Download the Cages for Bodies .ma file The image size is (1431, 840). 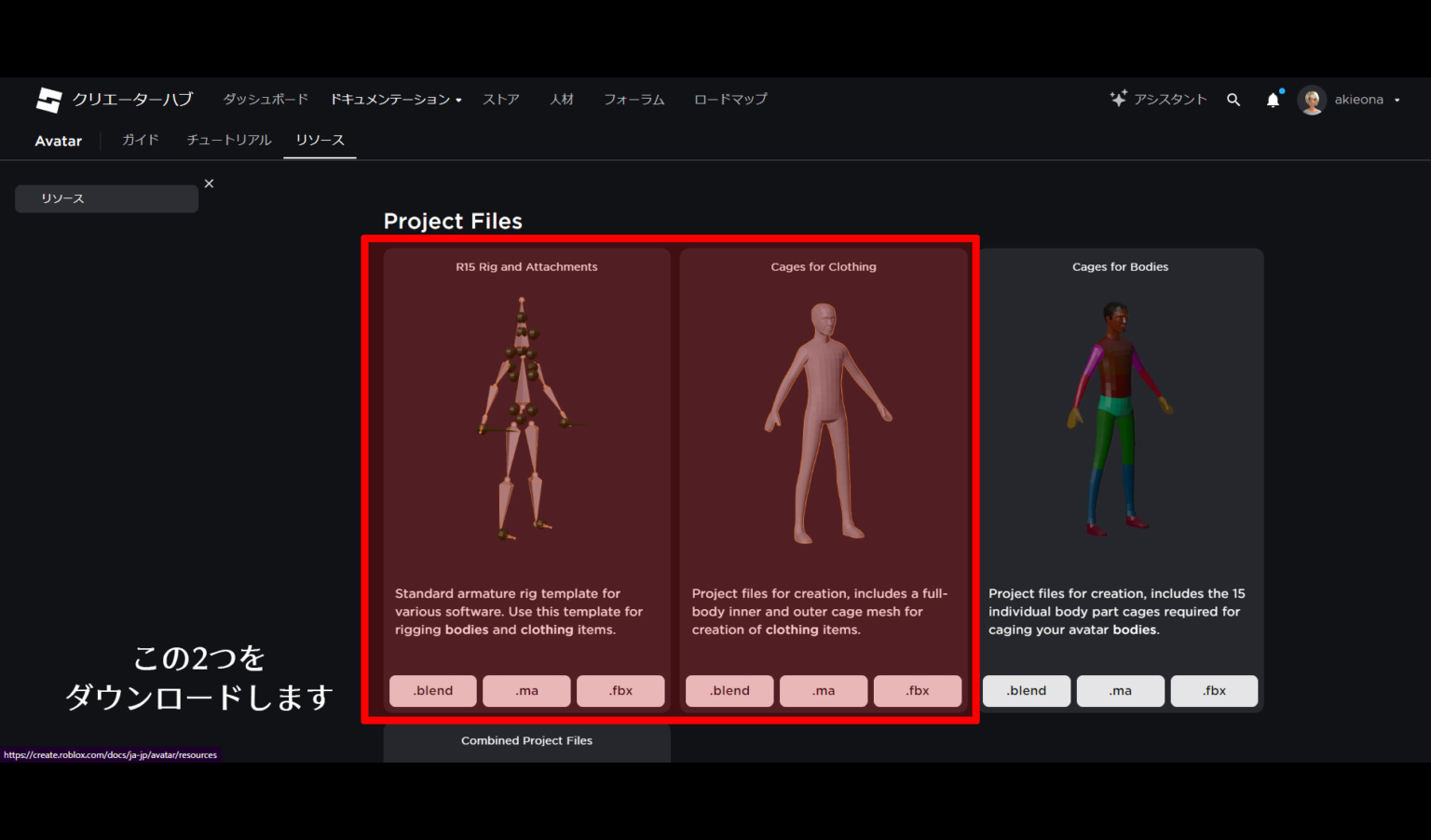(x=1120, y=690)
